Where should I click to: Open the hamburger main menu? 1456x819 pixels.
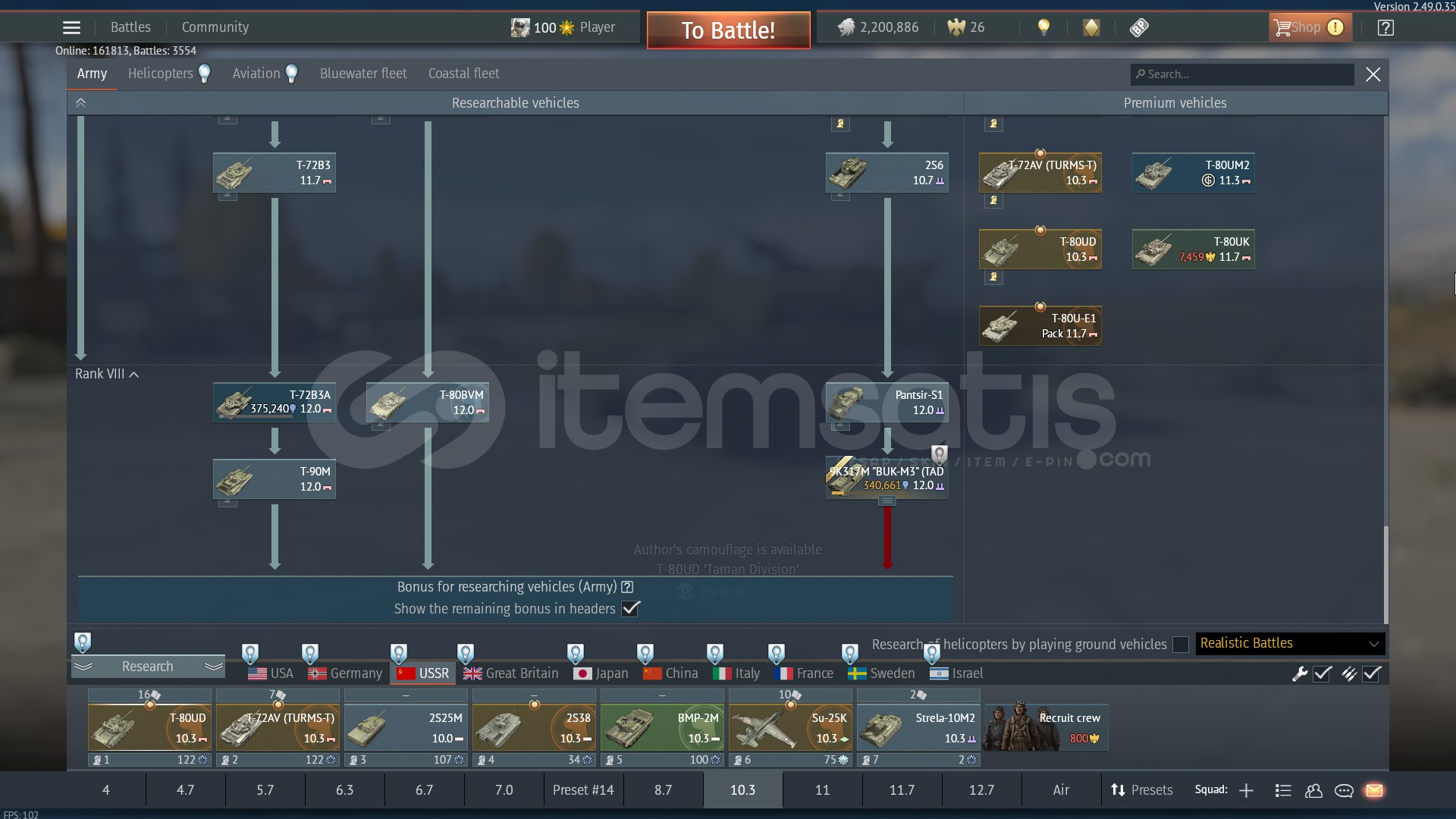[71, 27]
